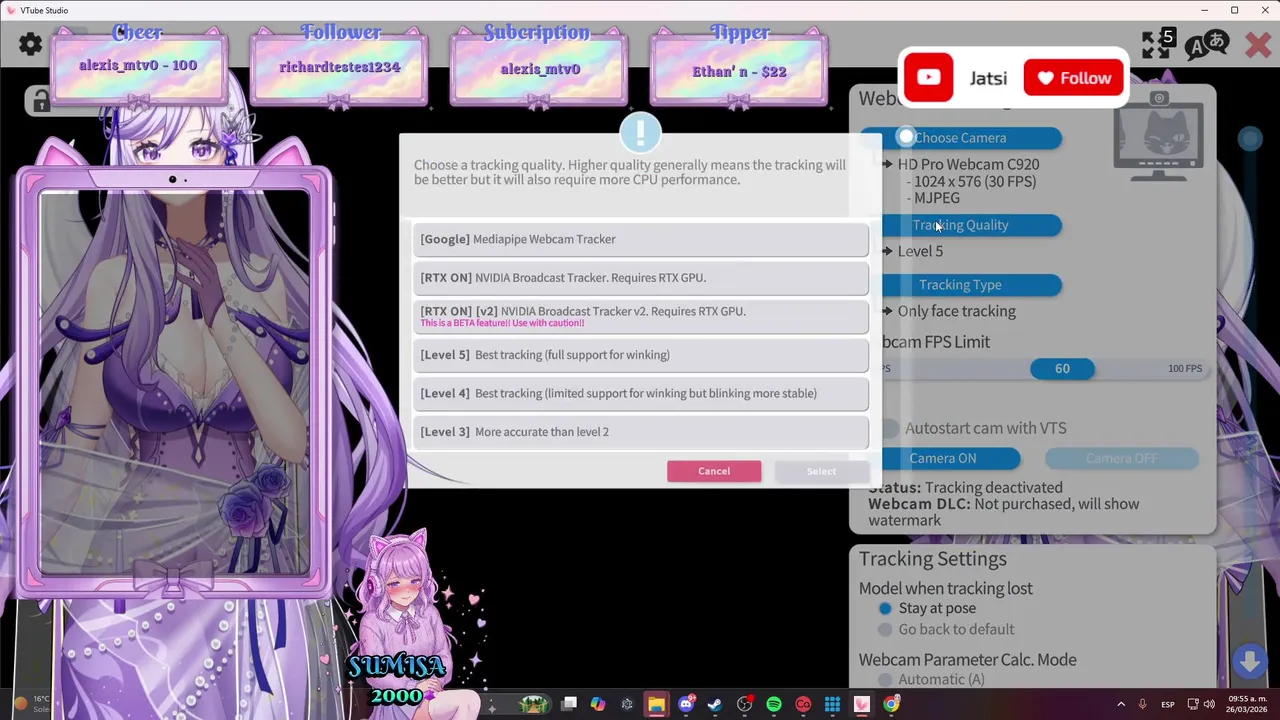Click the Select button in the dialog
The image size is (1280, 720).
coord(821,471)
